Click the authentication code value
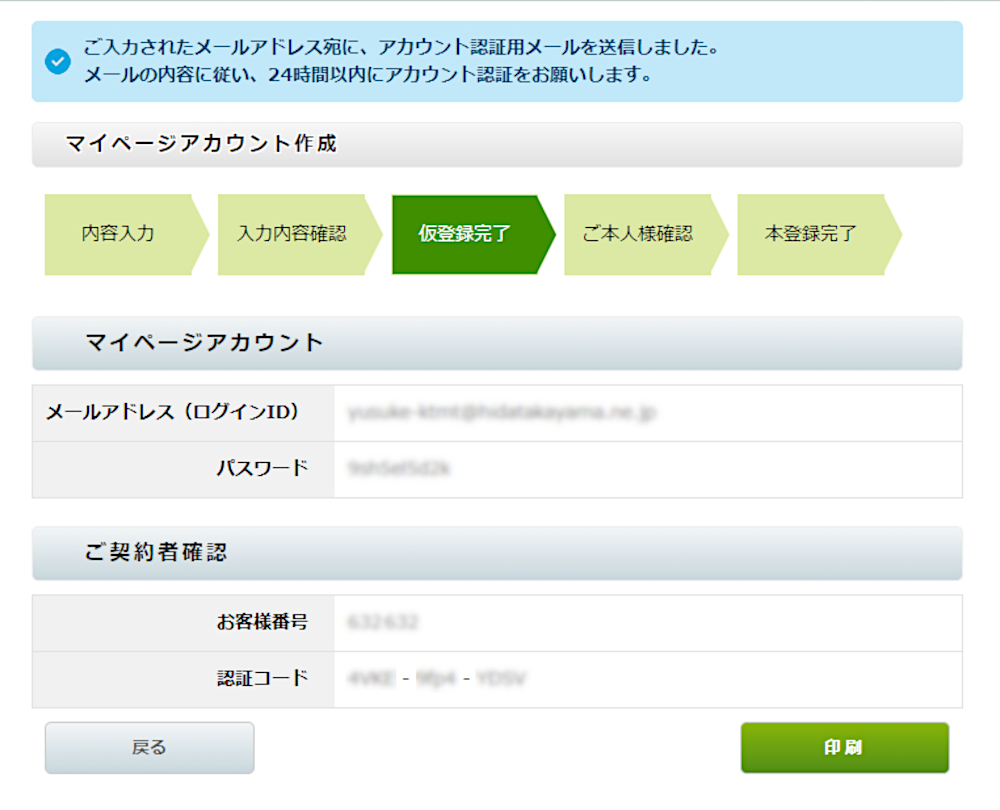 point(437,679)
